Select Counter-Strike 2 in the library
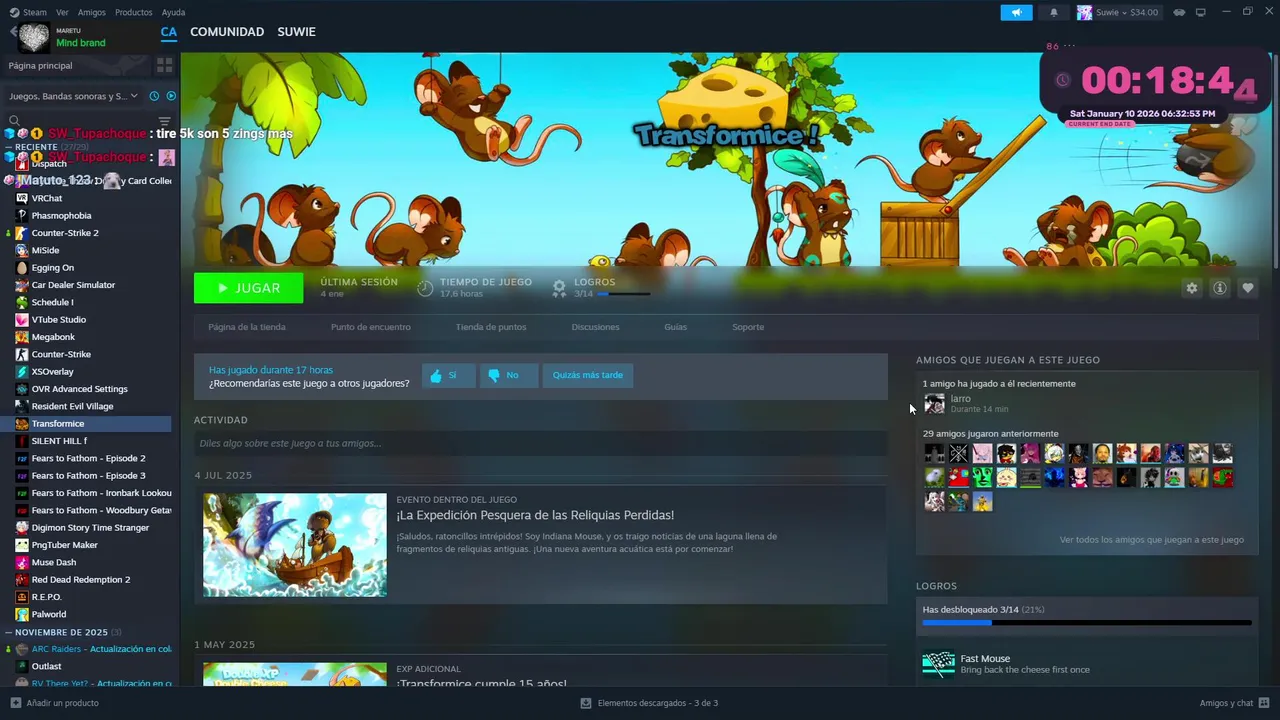 [65, 233]
